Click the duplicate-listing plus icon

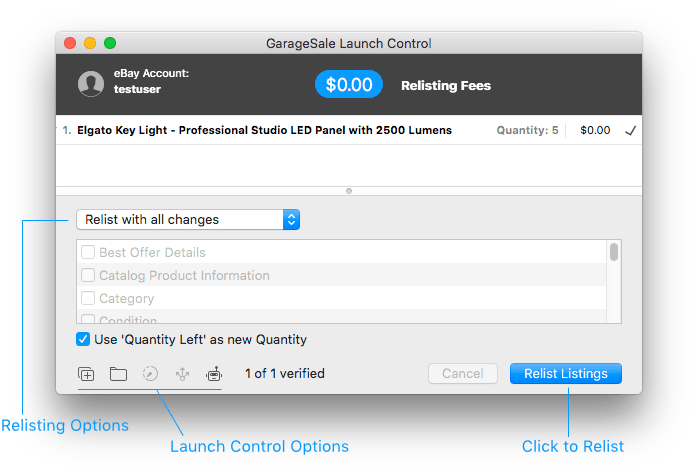pos(86,374)
